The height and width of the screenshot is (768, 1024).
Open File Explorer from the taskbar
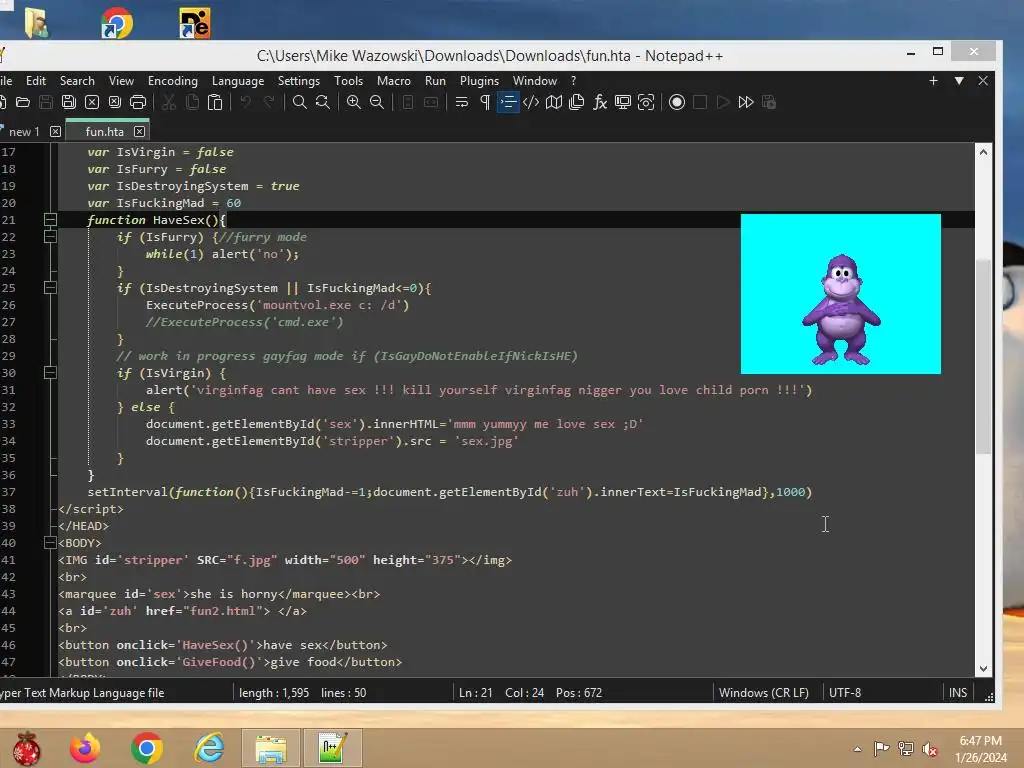270,748
